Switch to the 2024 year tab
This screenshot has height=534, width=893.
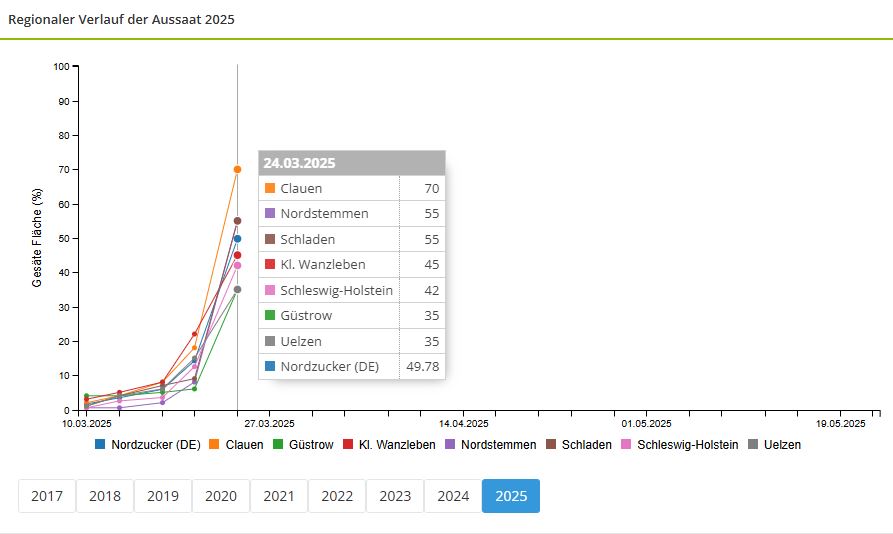(x=453, y=496)
